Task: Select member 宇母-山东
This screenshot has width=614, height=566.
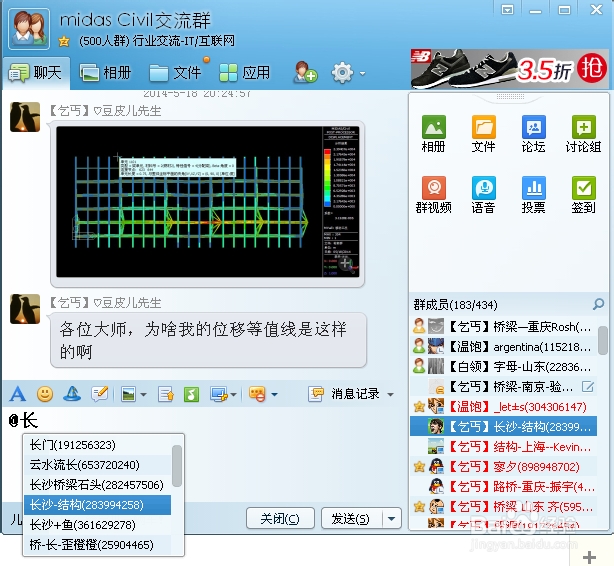Action: tap(504, 367)
